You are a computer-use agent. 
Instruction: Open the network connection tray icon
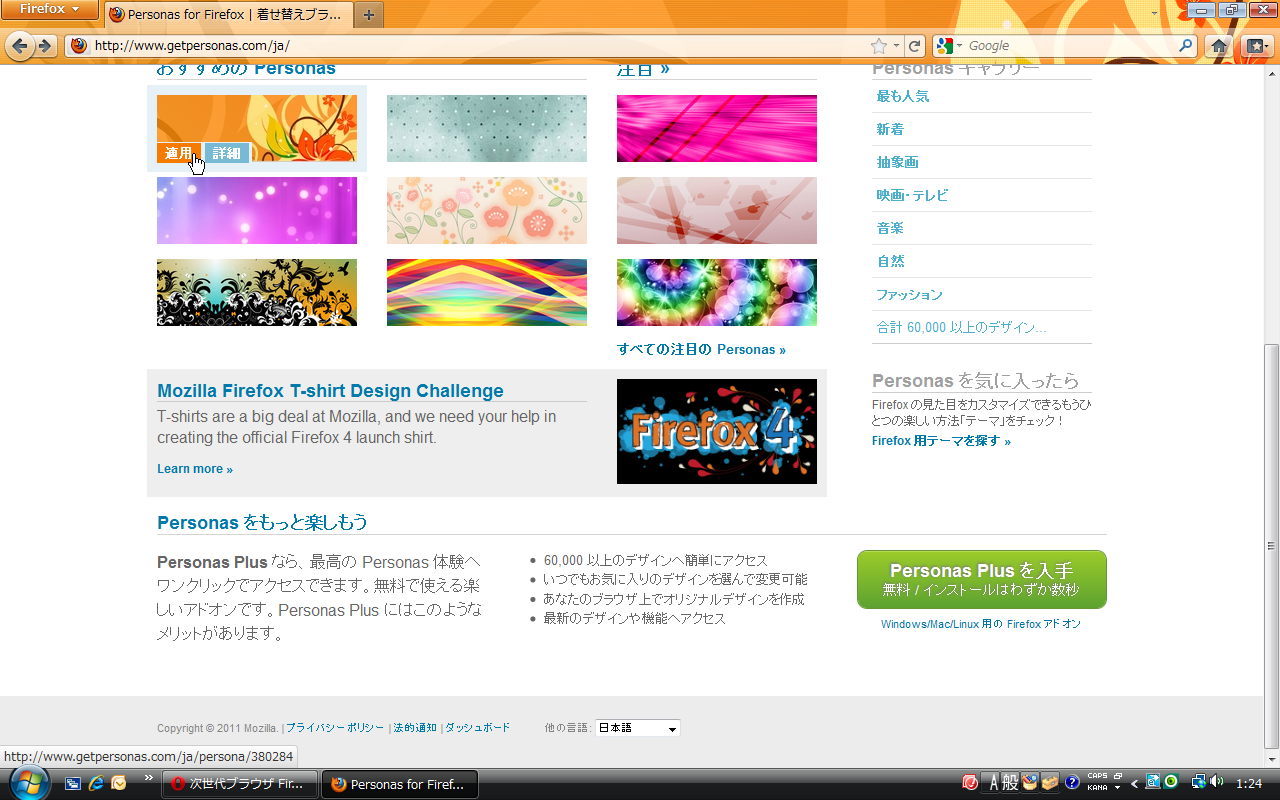tap(1198, 782)
